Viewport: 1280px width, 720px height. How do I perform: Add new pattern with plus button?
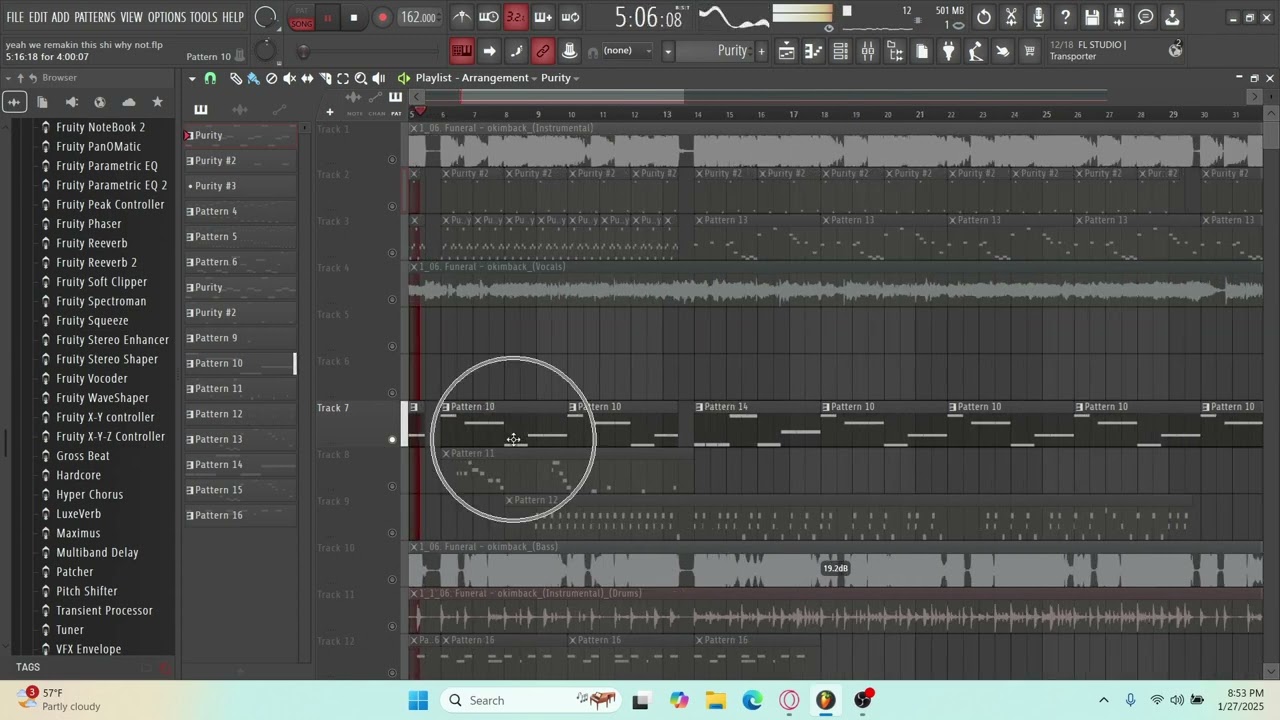tap(761, 51)
